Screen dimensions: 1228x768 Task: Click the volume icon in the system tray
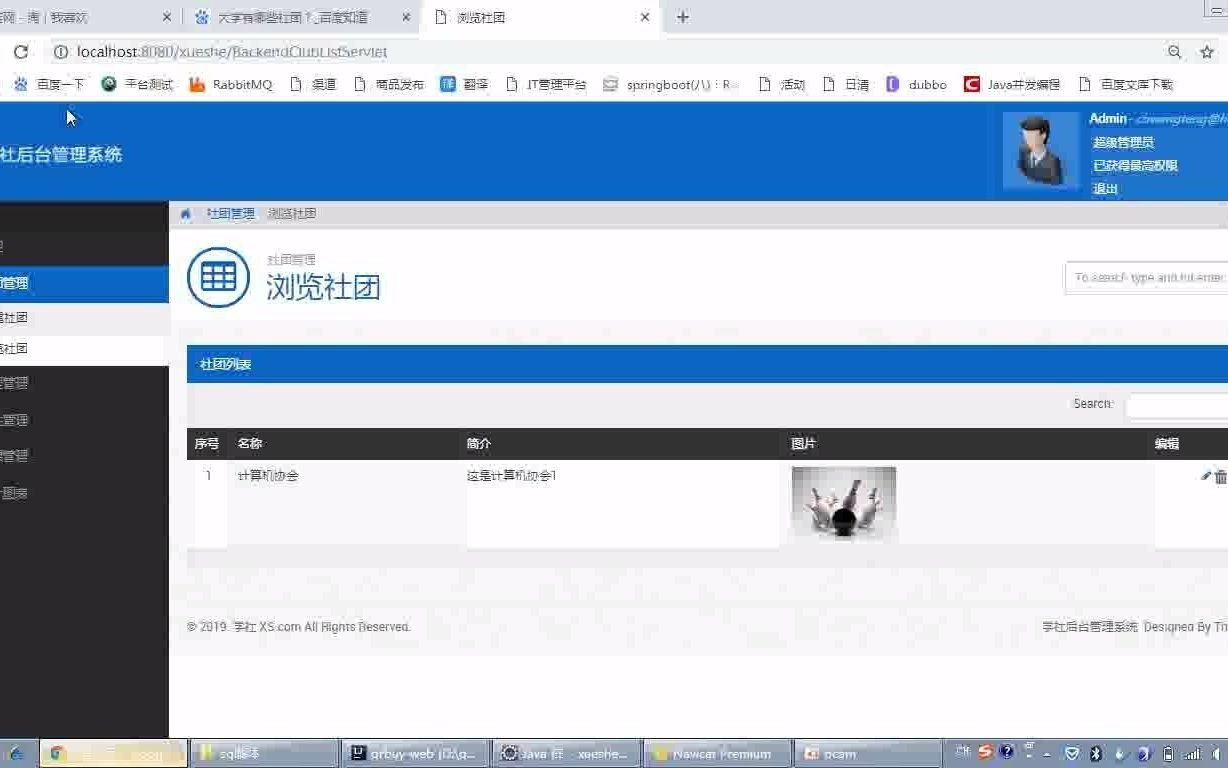(1215, 753)
